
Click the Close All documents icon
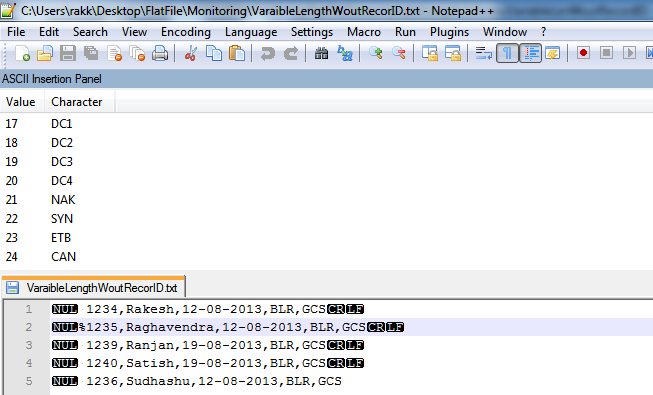(x=137, y=53)
